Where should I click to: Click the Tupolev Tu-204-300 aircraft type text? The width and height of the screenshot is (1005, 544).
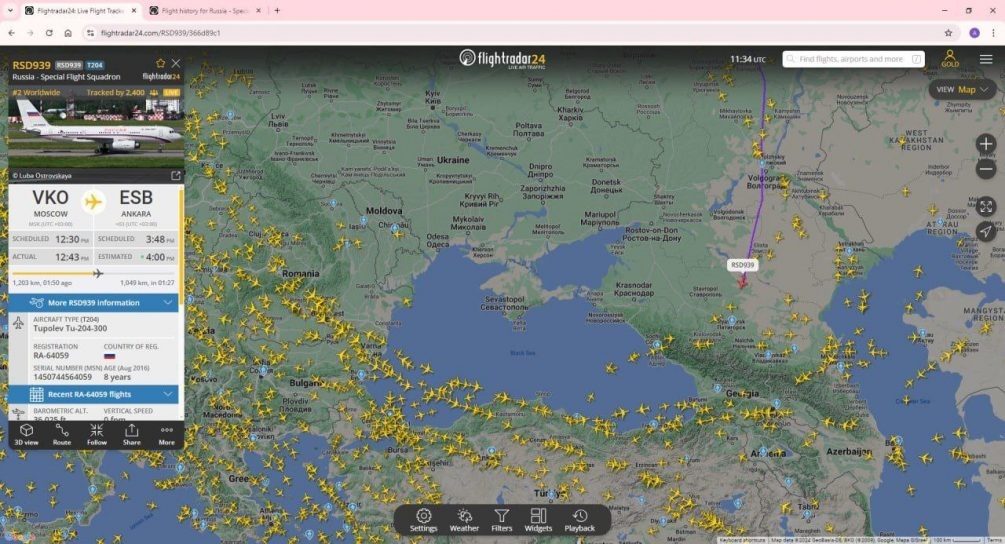70,328
